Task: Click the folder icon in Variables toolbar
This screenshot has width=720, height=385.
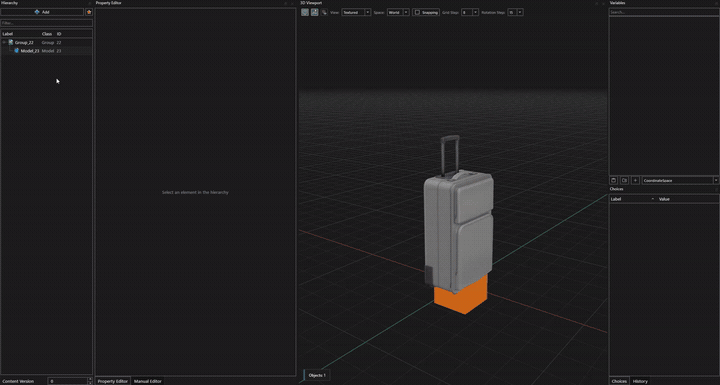Action: click(624, 180)
